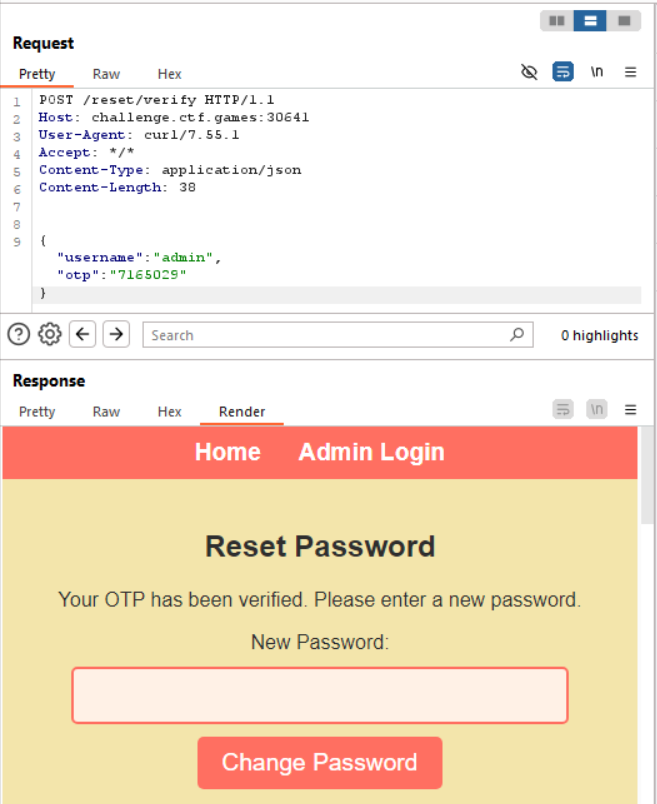Image resolution: width=657 pixels, height=804 pixels.
Task: Select the top-bottom split layout icon
Action: point(590,21)
